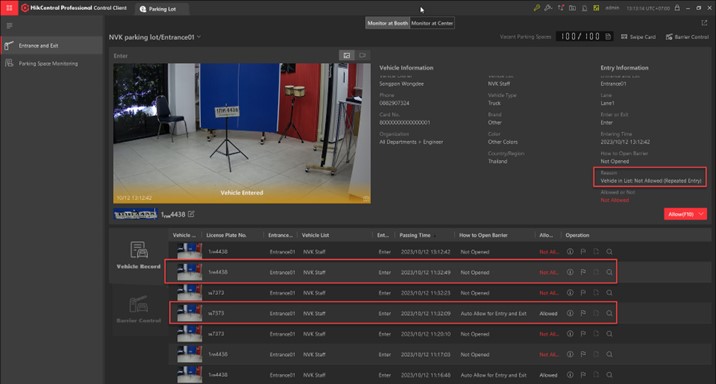Open the vacant parking spaces details icon
716x384 pixels.
point(608,37)
